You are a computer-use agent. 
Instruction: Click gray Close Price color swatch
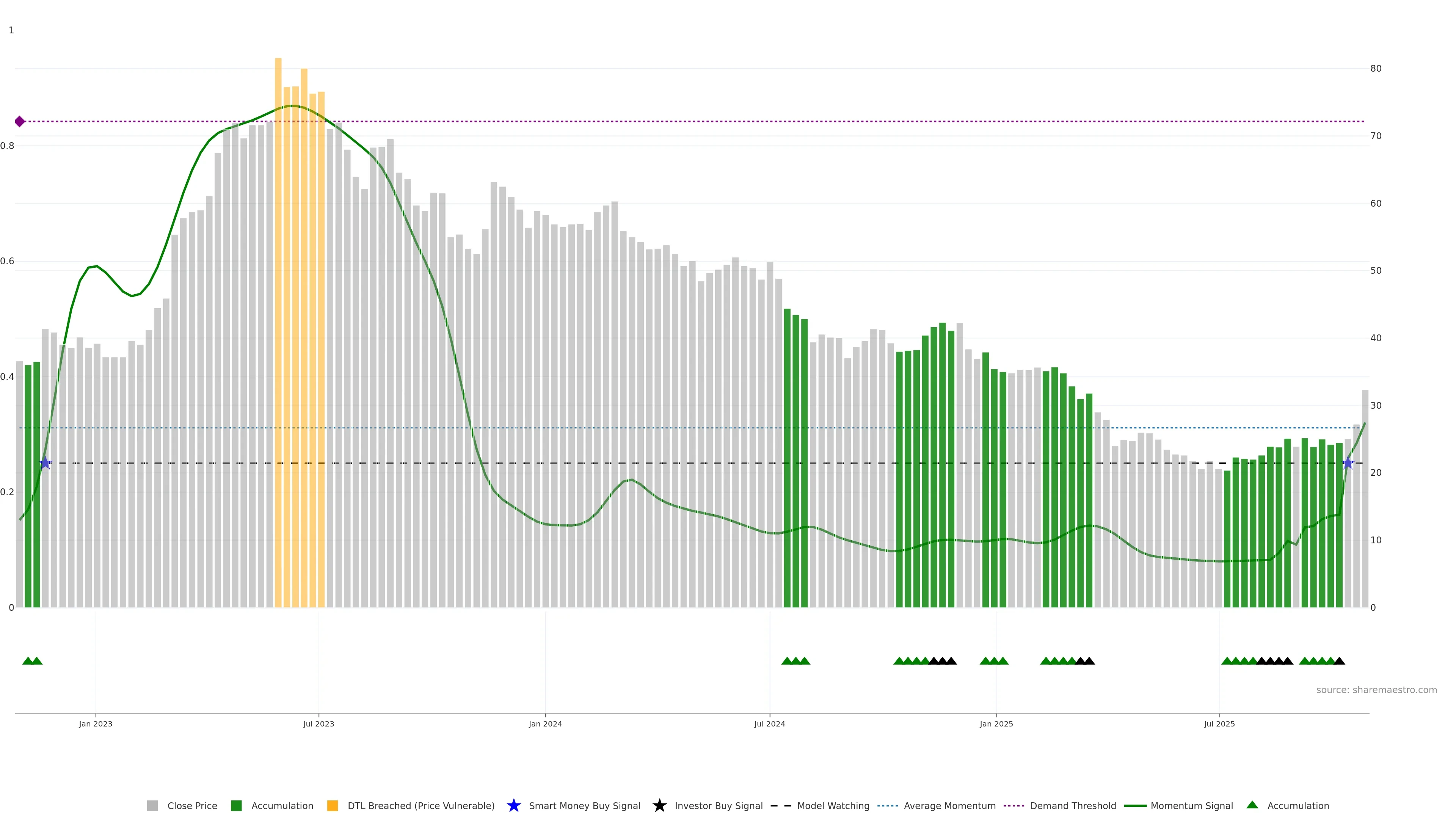click(152, 806)
